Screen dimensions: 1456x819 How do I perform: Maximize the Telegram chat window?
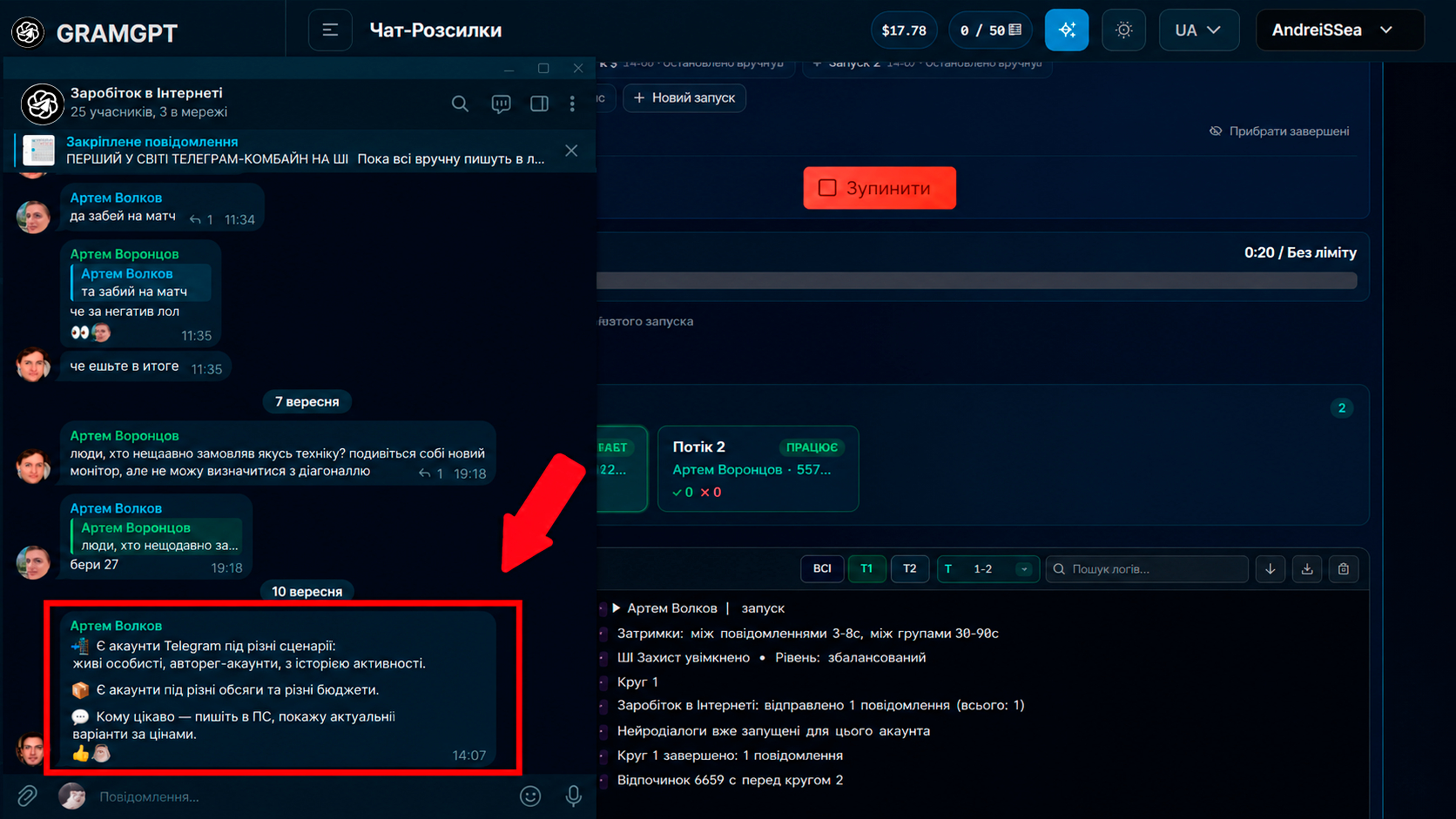pos(543,68)
